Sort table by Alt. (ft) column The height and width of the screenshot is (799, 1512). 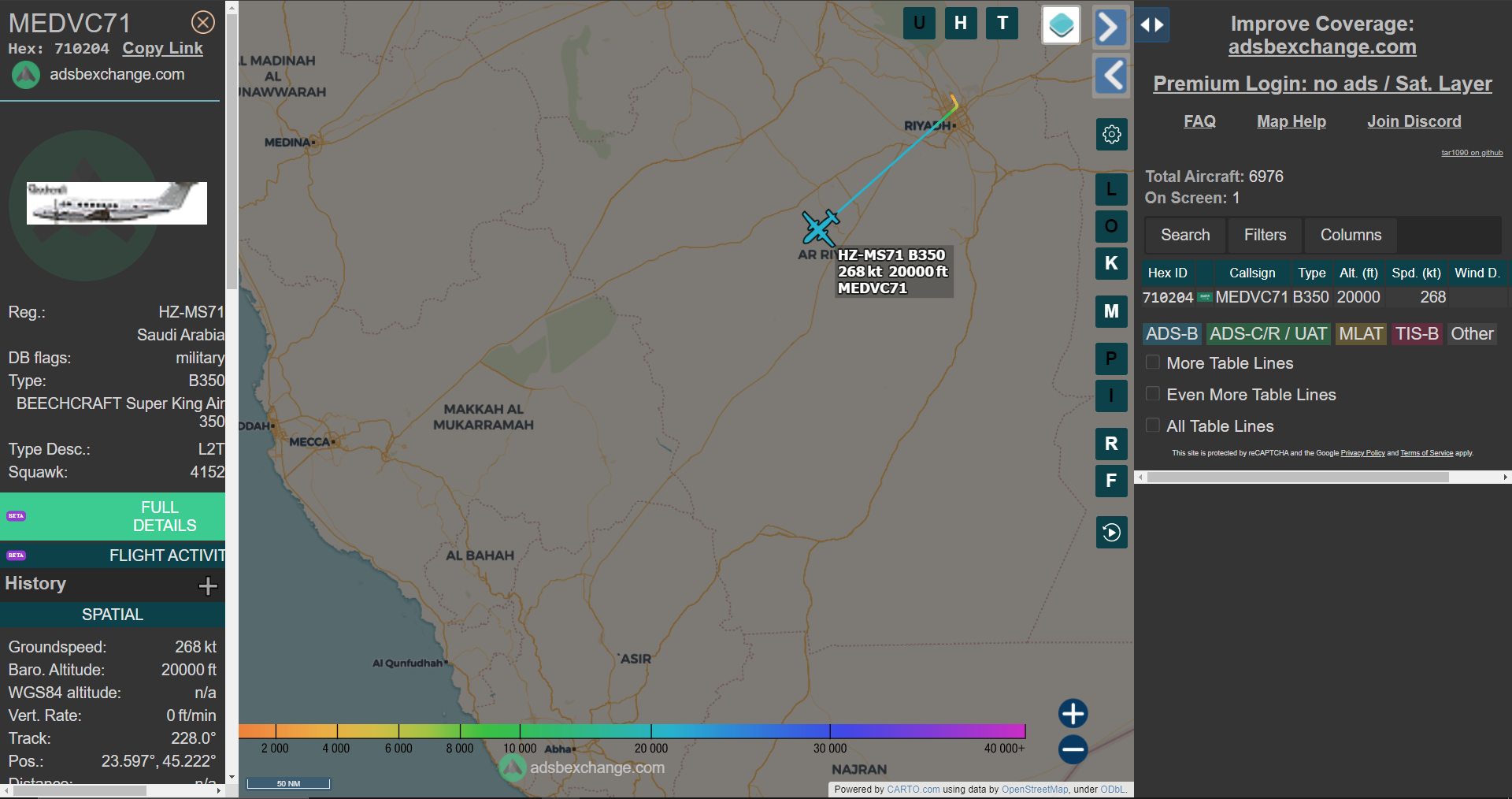point(1358,273)
